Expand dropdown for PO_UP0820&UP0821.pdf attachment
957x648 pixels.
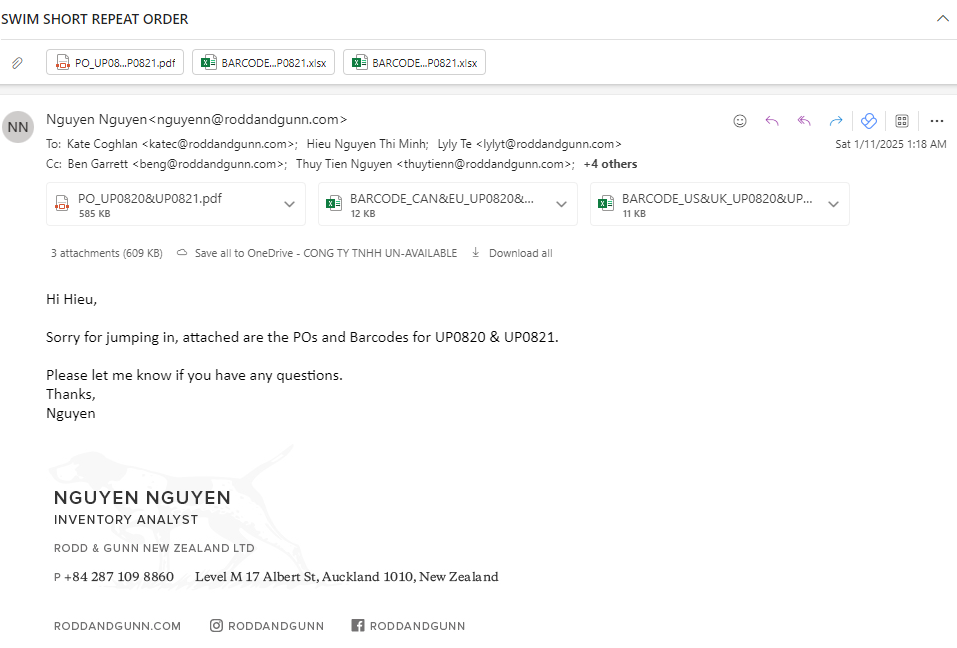[289, 204]
